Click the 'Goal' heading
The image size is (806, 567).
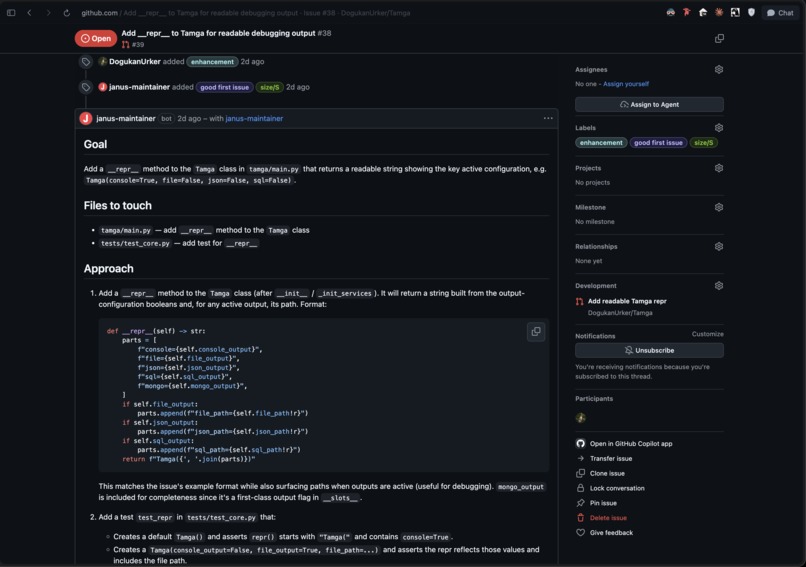(x=96, y=144)
